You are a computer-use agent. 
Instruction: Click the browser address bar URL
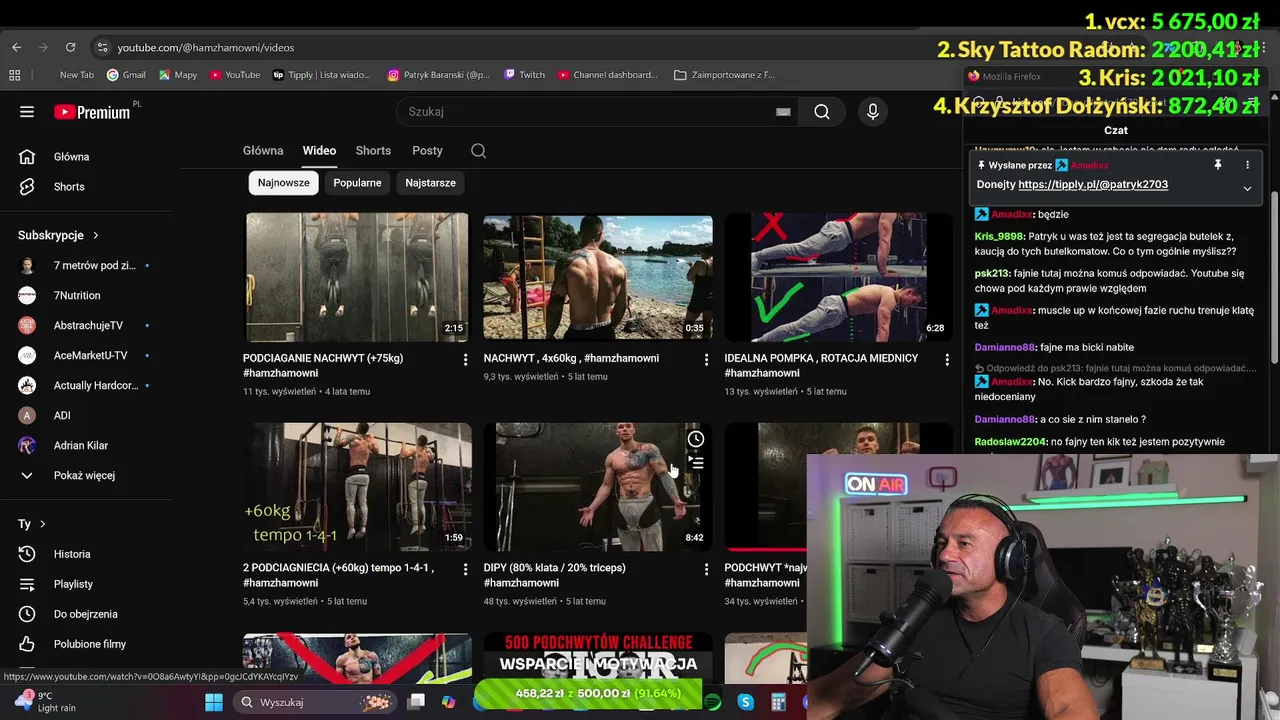tap(205, 47)
